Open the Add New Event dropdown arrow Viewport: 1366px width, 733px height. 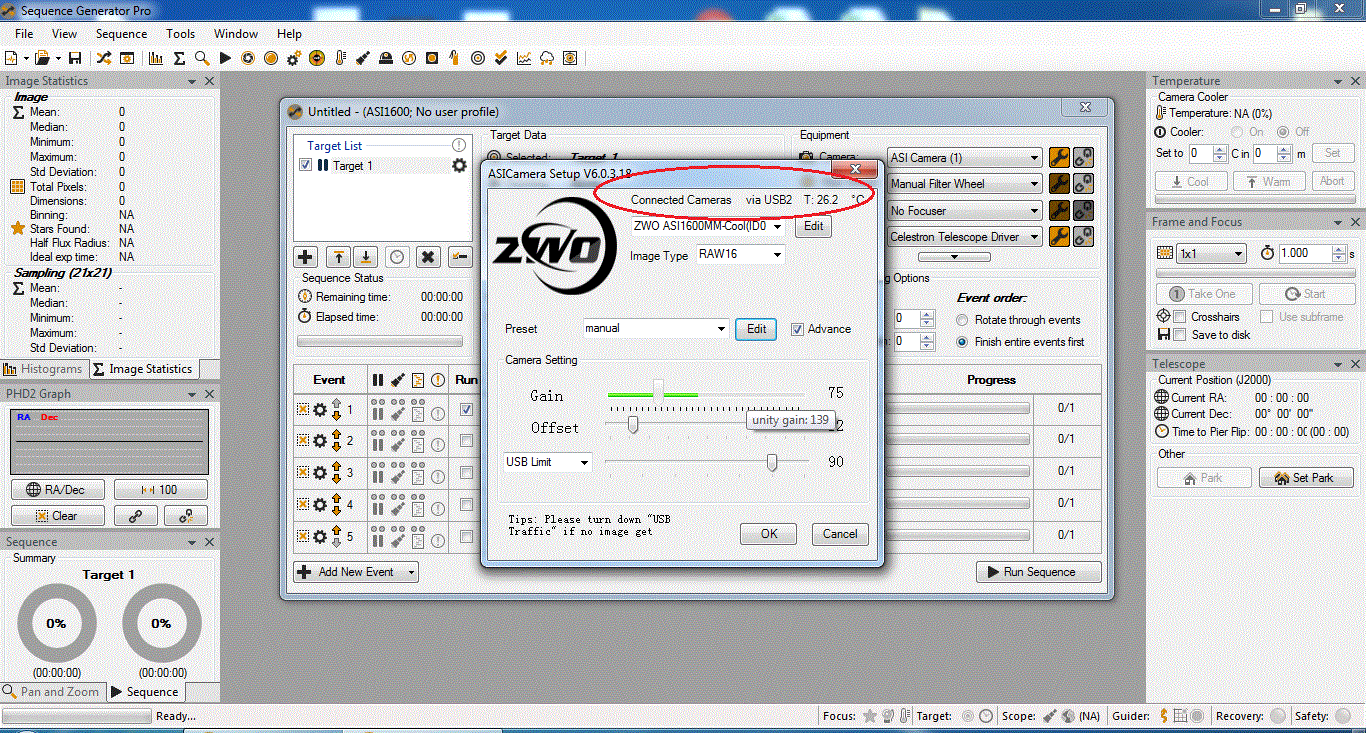coord(409,572)
